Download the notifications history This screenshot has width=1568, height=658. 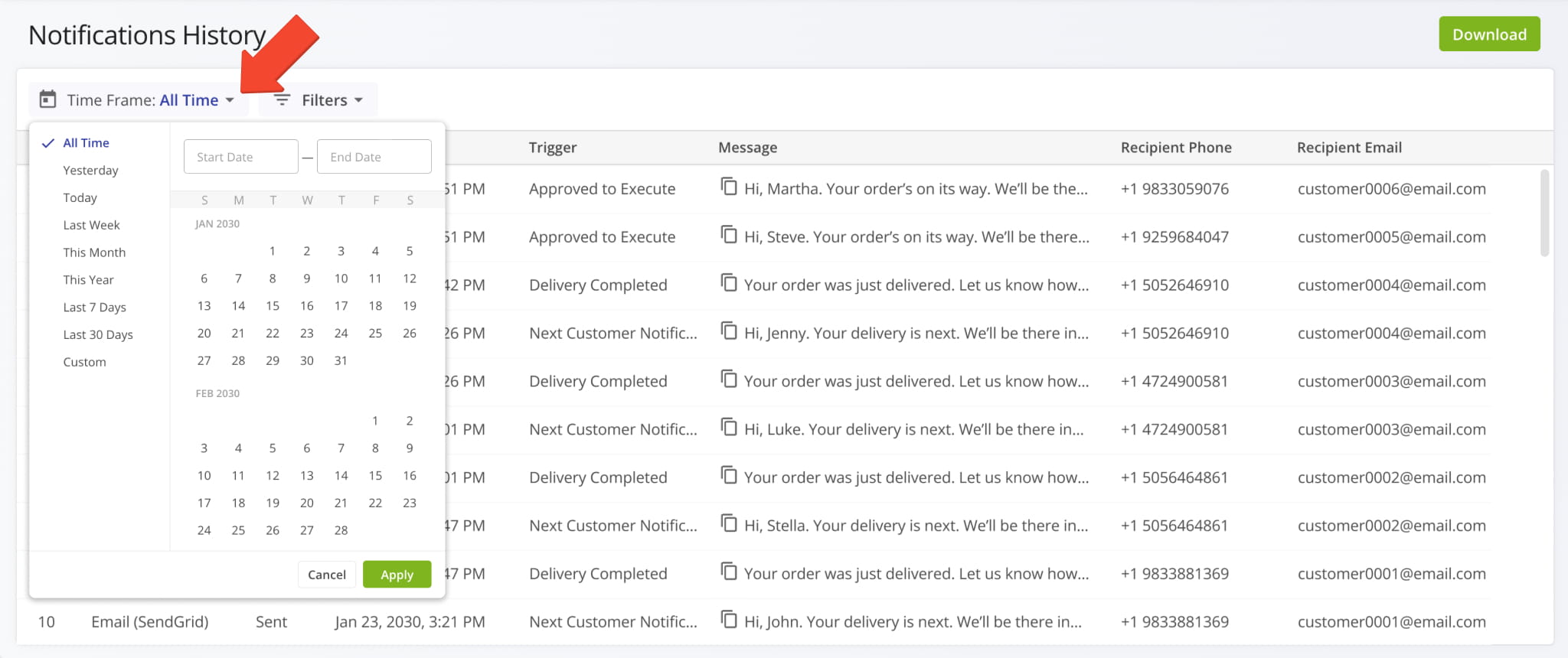(x=1489, y=34)
